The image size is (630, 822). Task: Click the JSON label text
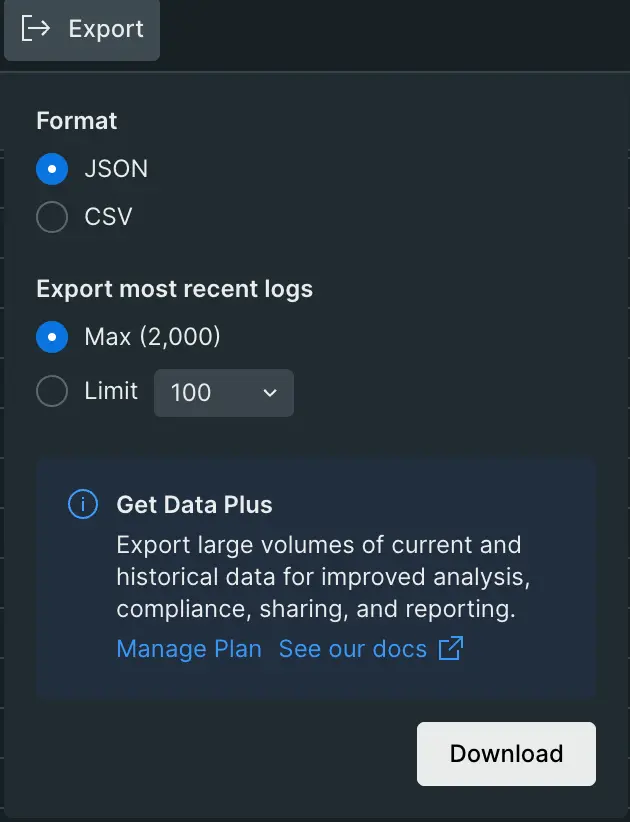114,169
